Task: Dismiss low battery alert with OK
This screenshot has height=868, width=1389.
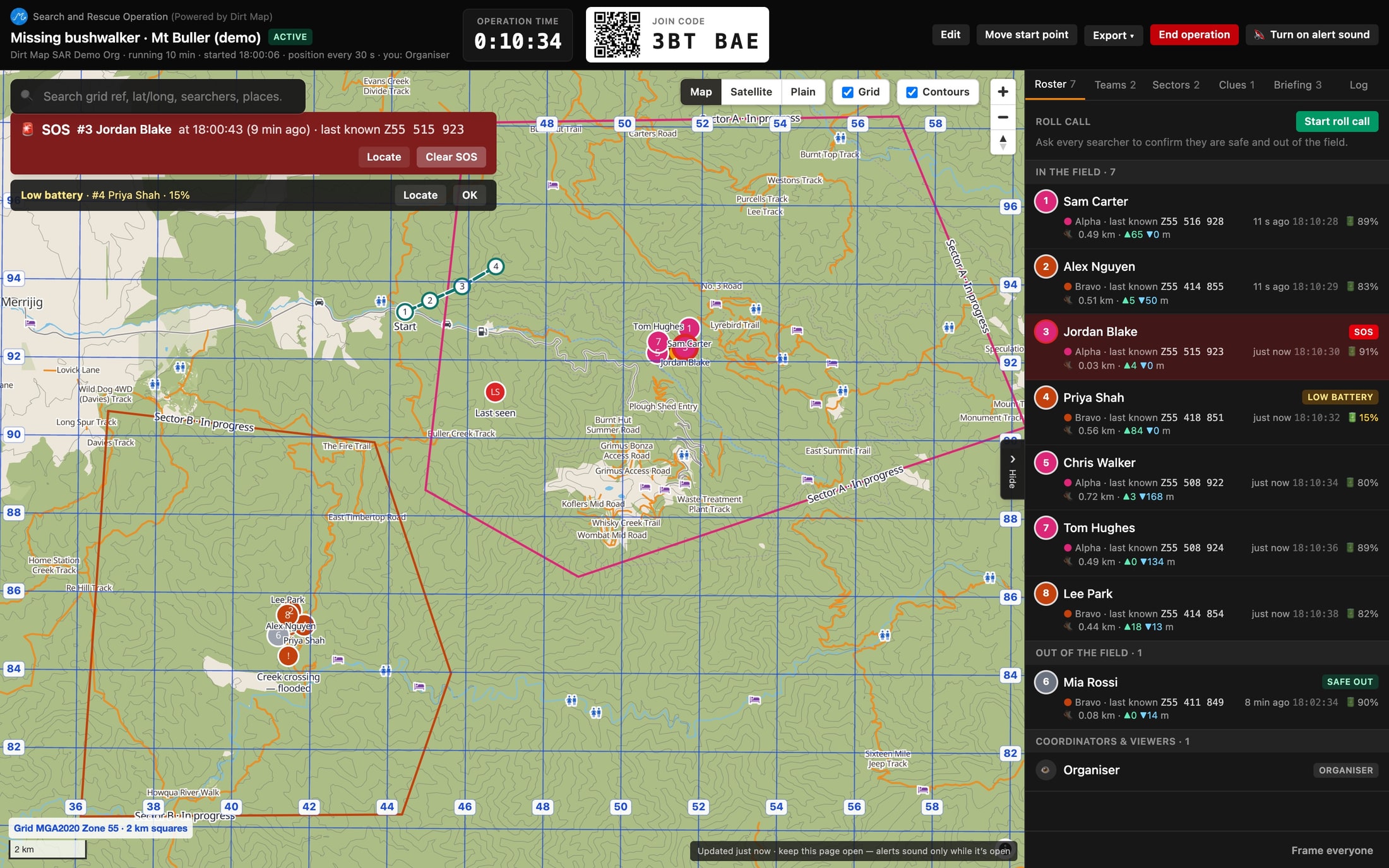Action: click(x=469, y=195)
